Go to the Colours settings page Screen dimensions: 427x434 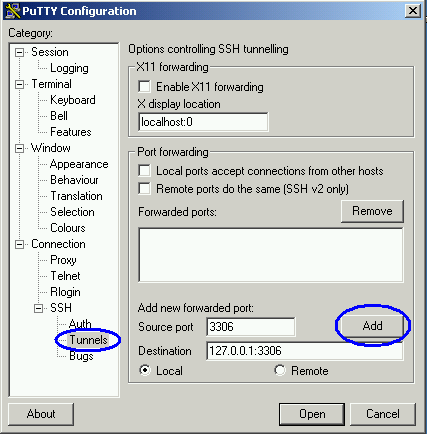[68, 228]
